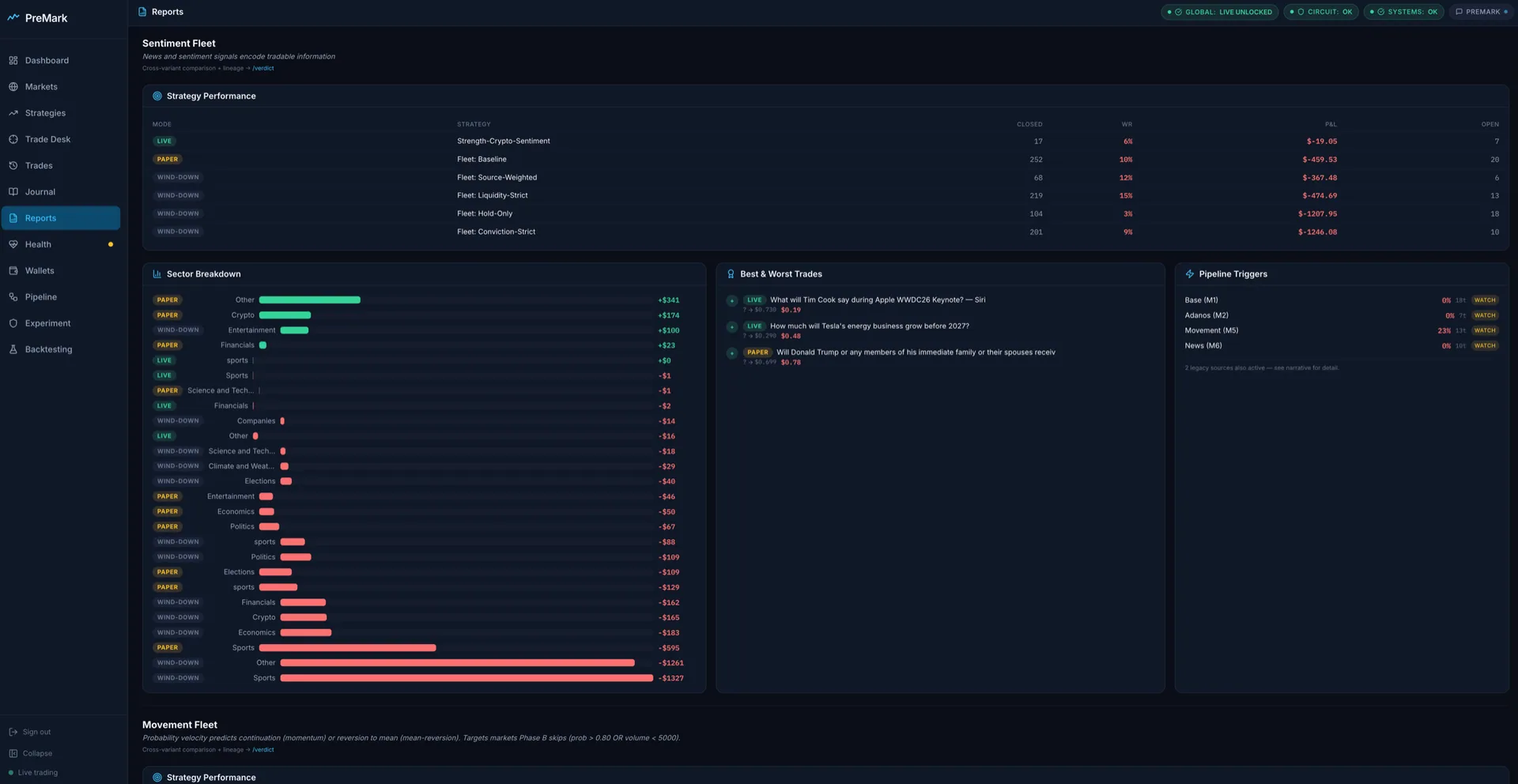Click the CIRCUIT: OK status pill
This screenshot has width=1518, height=784.
1321,12
